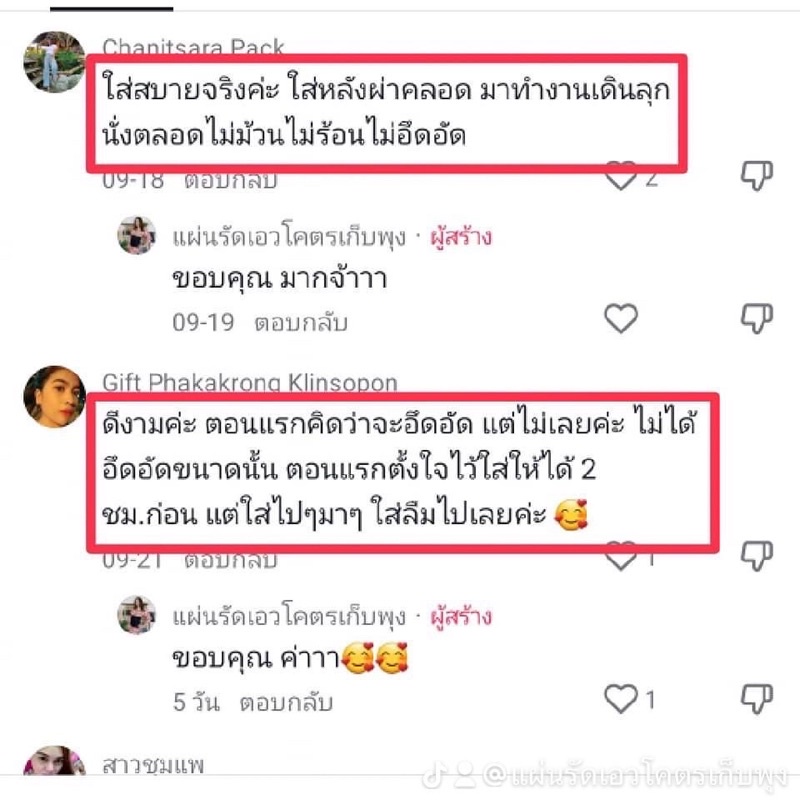Like the creator's ขอบคุณ มากจ้าาา reply
The image size is (800, 800).
pos(621,318)
